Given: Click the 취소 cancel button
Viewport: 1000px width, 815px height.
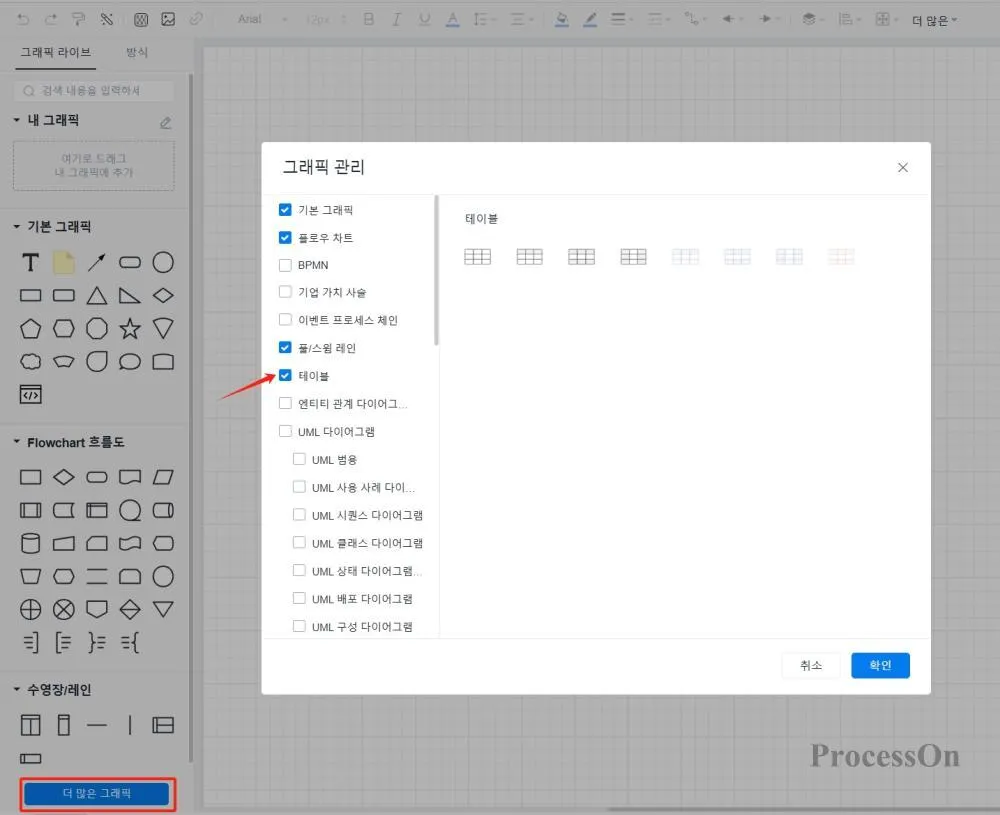Looking at the screenshot, I should click(x=811, y=665).
